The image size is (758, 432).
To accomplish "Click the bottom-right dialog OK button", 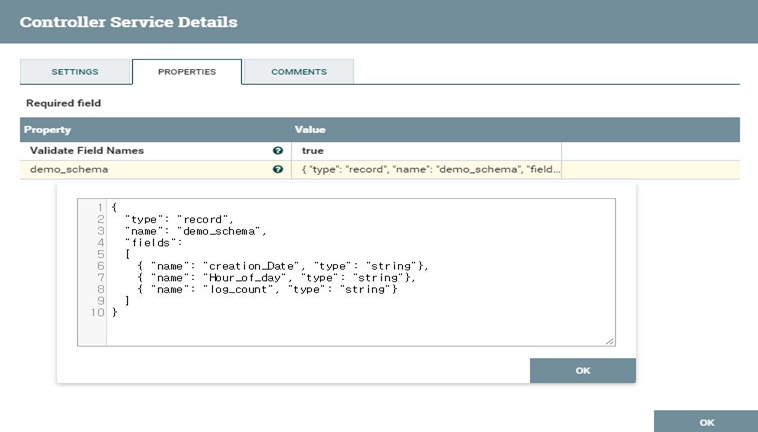I will (x=706, y=422).
